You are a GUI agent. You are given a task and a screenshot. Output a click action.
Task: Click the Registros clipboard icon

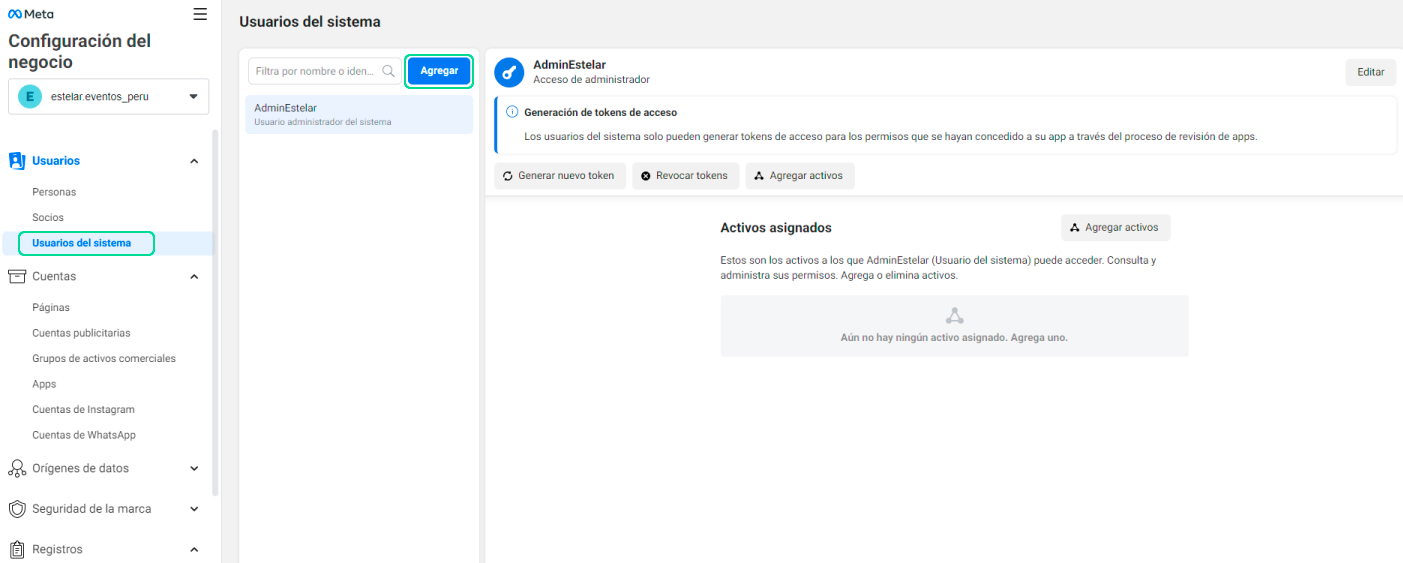coord(17,549)
